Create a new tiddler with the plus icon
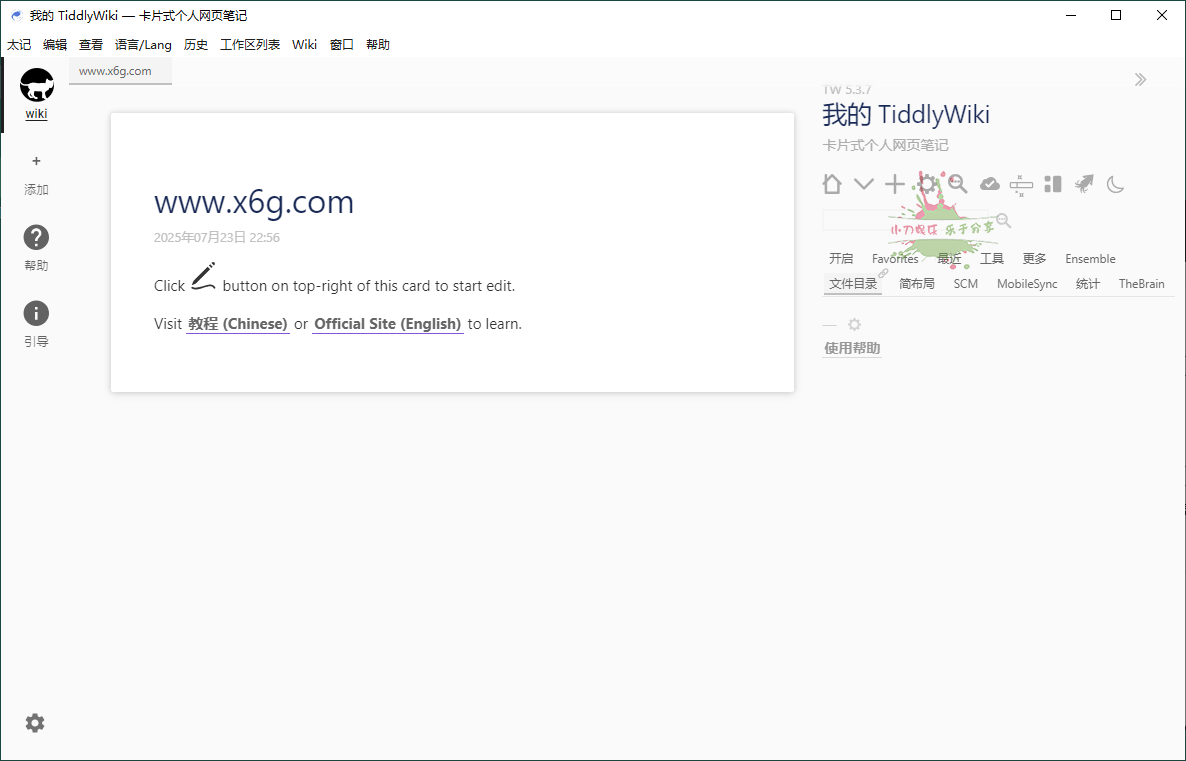The image size is (1186, 761). (x=894, y=183)
